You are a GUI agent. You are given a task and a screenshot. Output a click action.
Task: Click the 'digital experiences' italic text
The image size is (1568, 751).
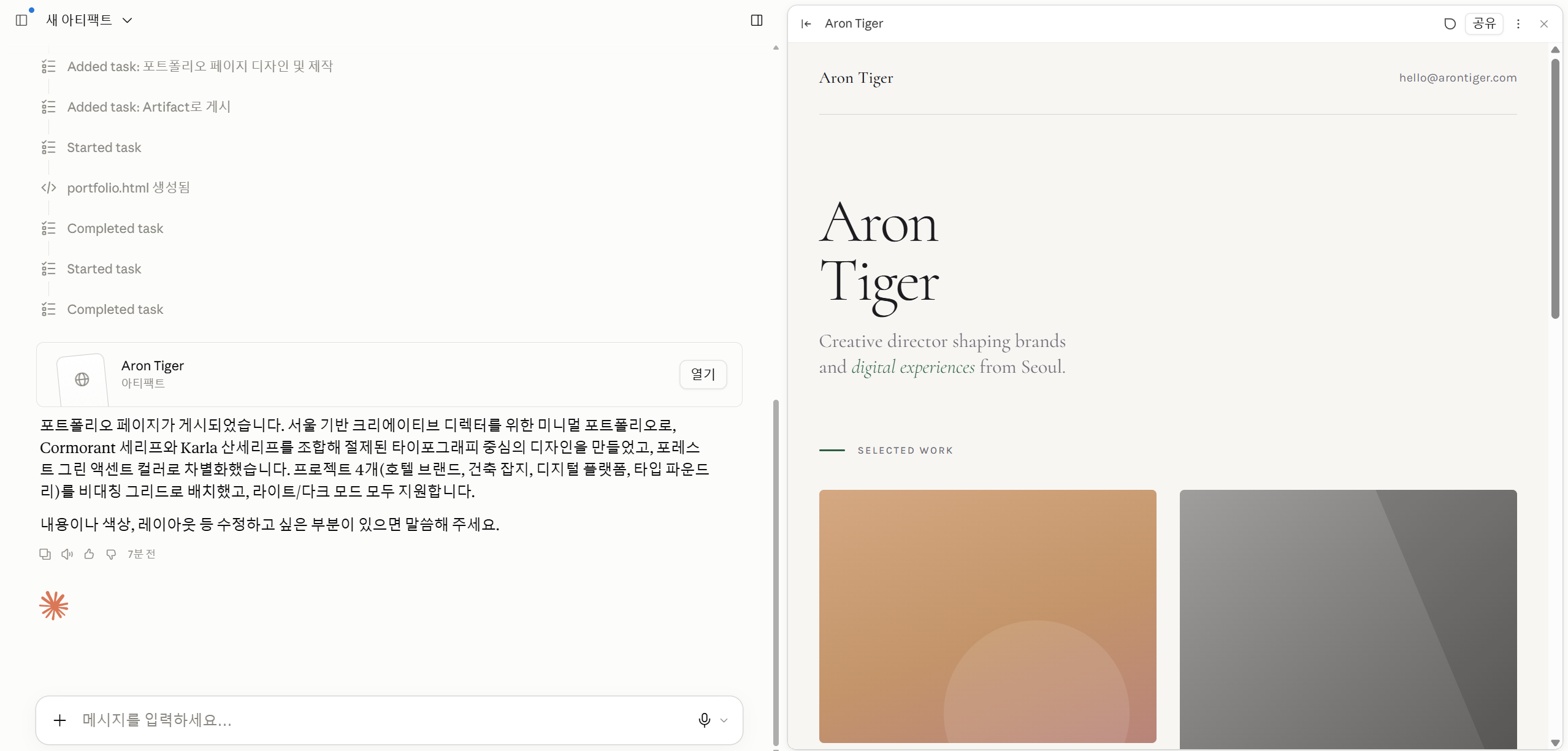pos(913,367)
